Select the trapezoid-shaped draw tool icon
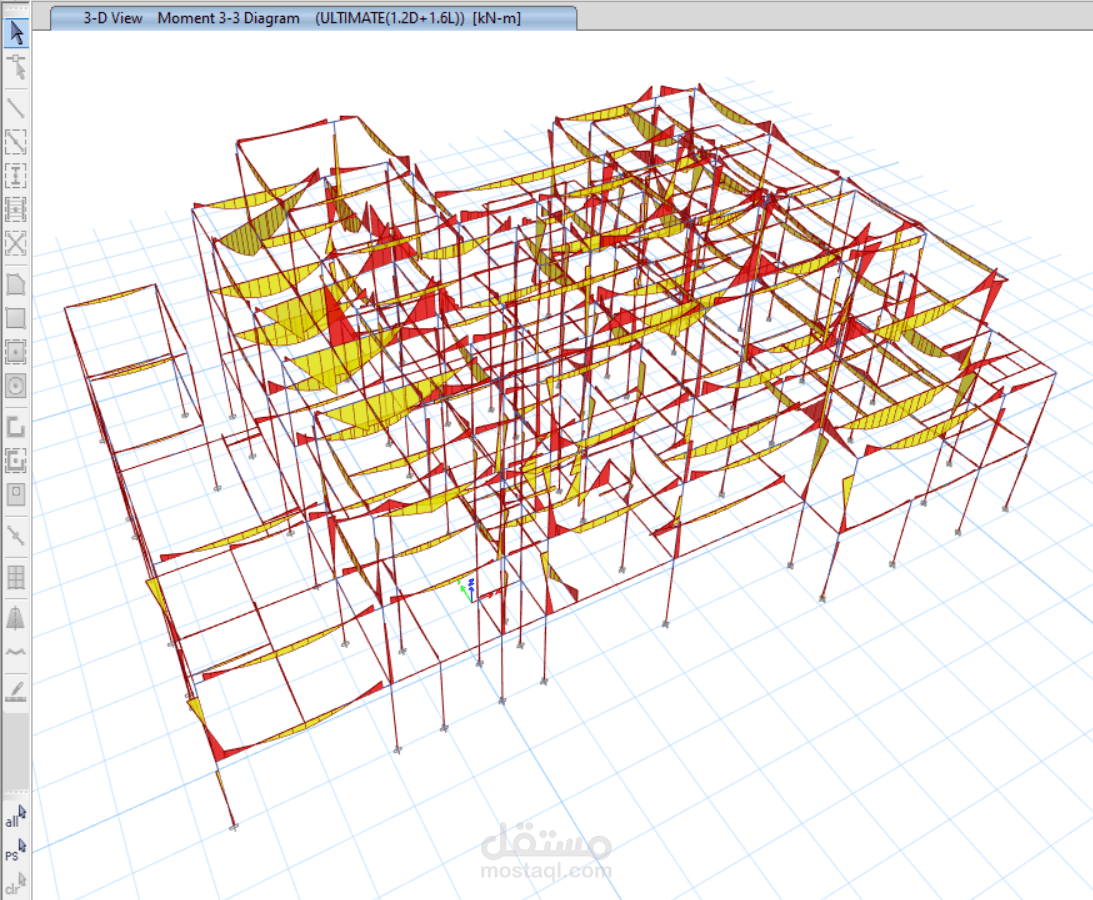The height and width of the screenshot is (900, 1093). coord(16,618)
